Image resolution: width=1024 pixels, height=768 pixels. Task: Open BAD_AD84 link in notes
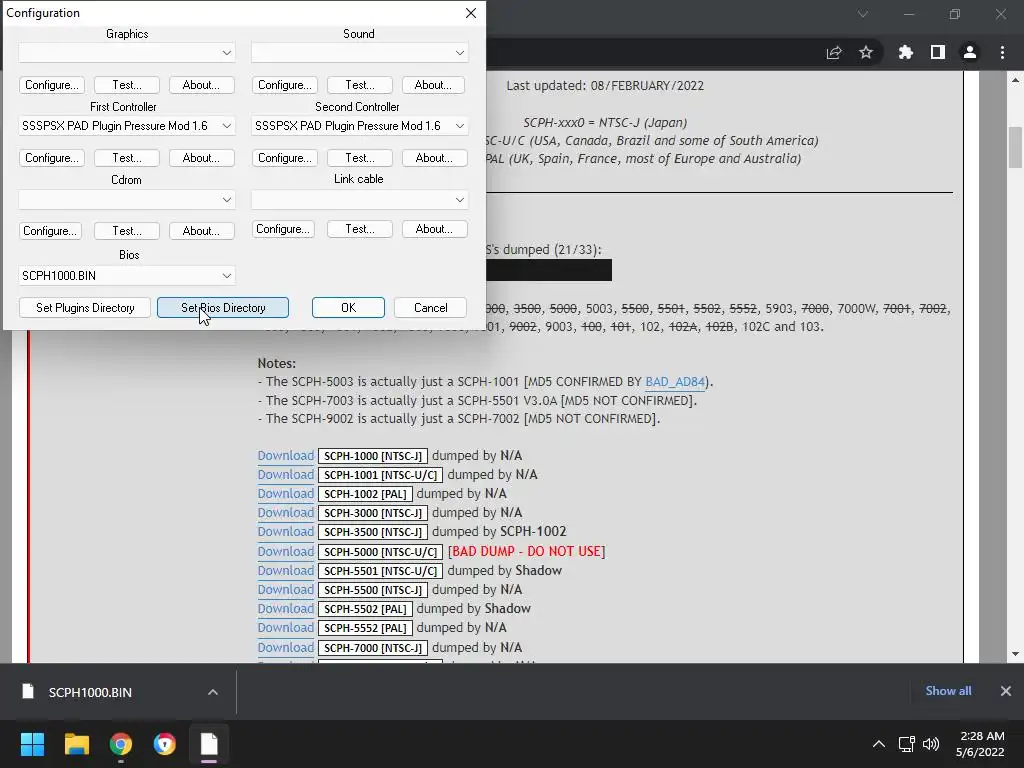pyautogui.click(x=675, y=381)
